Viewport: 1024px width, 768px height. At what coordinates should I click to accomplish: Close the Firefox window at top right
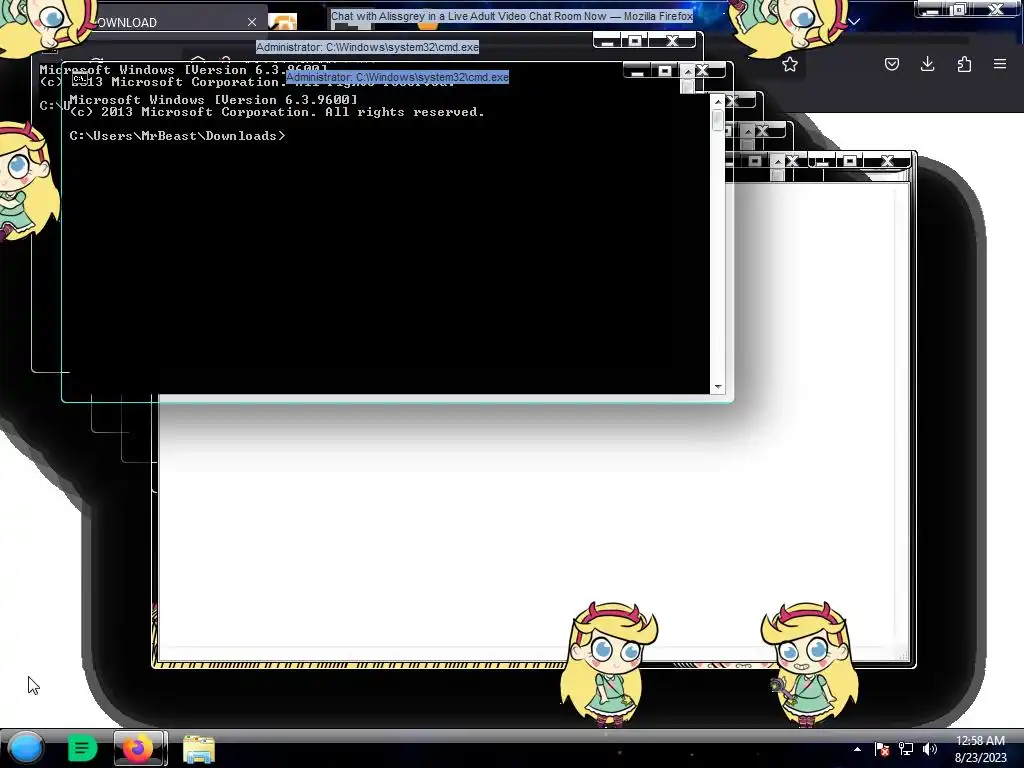pos(997,9)
